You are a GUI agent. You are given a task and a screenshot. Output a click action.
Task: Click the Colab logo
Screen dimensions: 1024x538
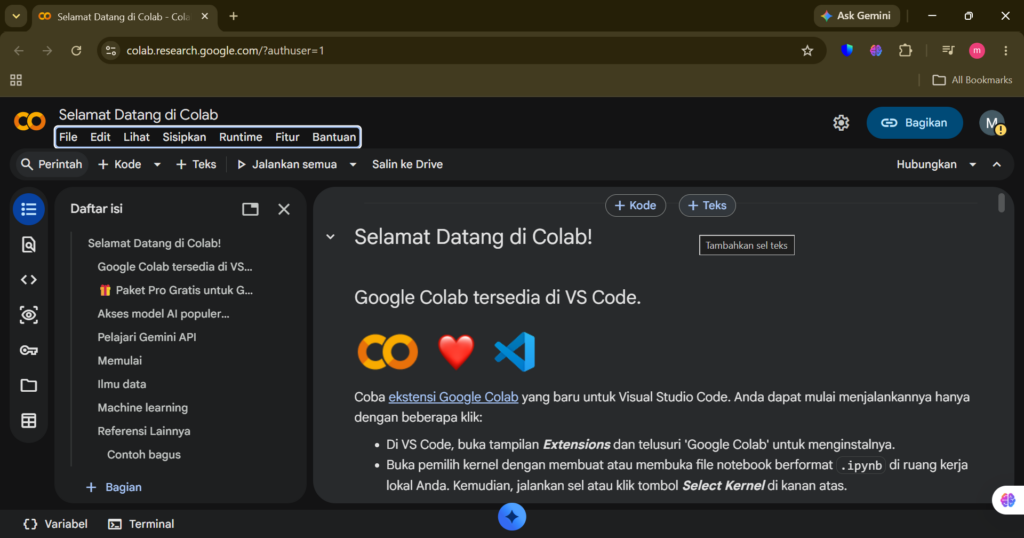29,121
